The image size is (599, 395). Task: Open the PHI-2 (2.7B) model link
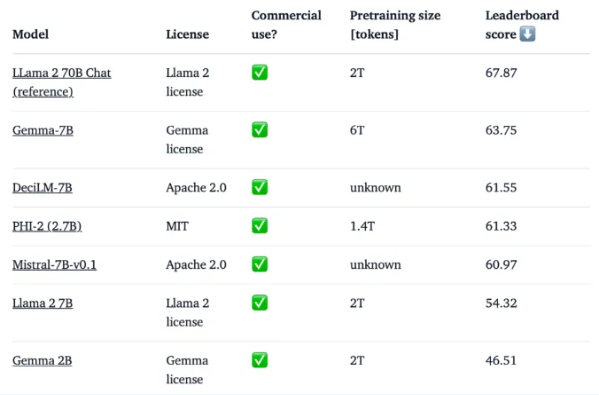pos(47,226)
